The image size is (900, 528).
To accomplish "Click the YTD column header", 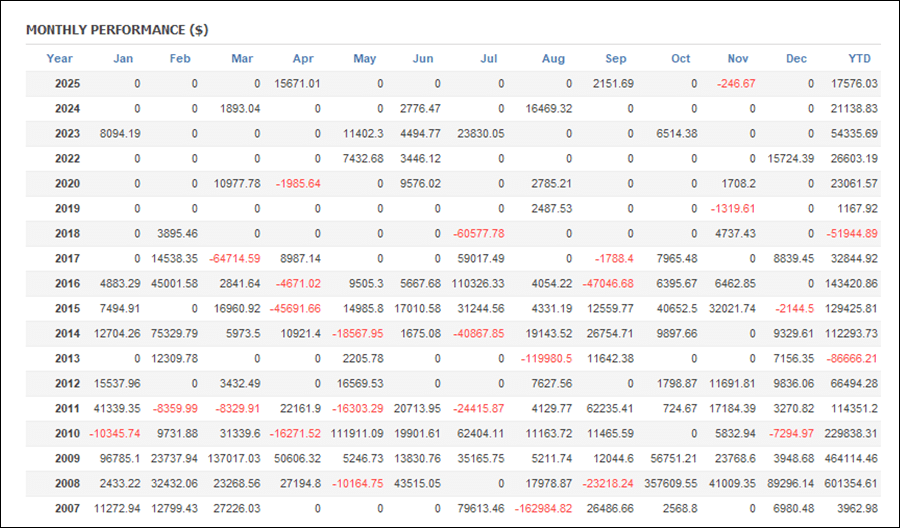I will pos(859,58).
